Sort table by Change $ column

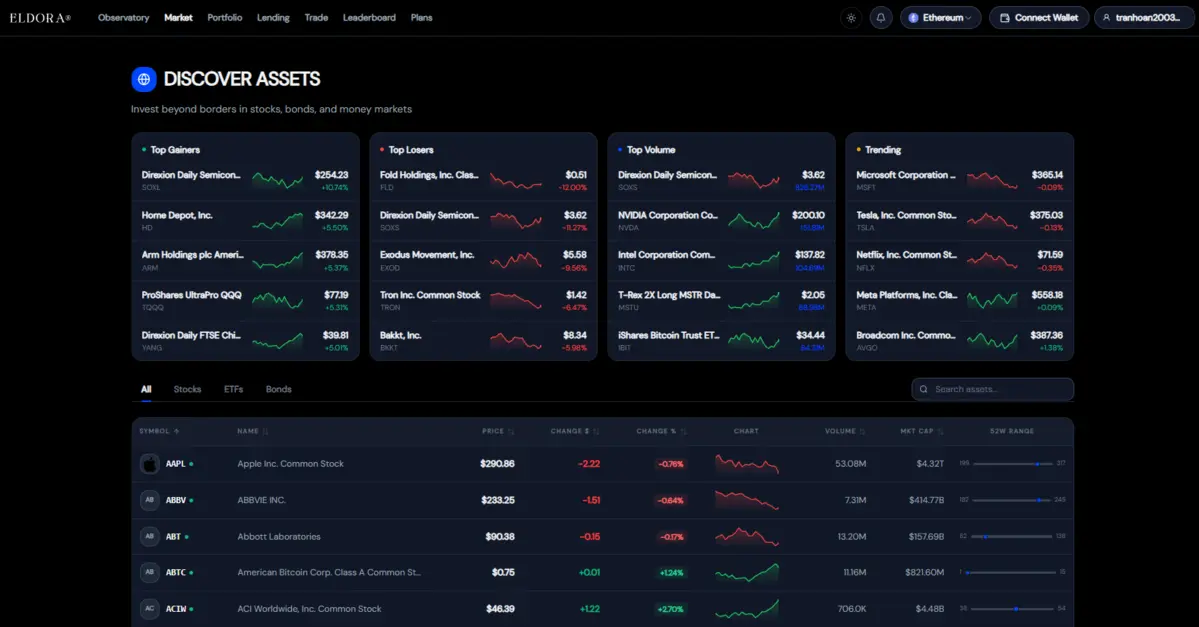[x=575, y=431]
